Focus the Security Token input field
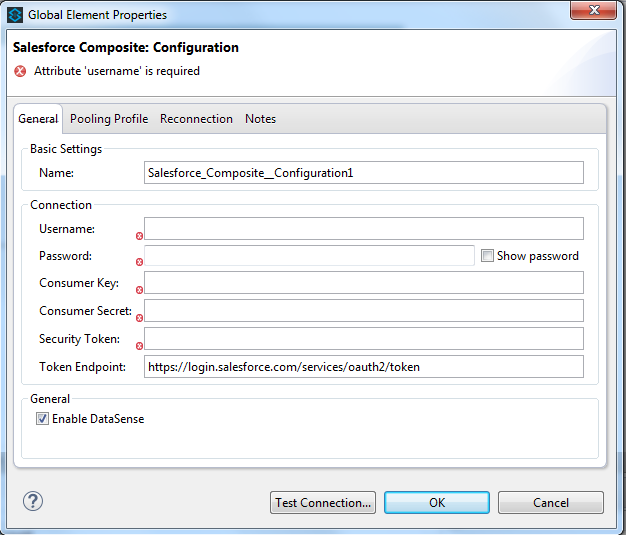Image resolution: width=626 pixels, height=535 pixels. (x=364, y=339)
